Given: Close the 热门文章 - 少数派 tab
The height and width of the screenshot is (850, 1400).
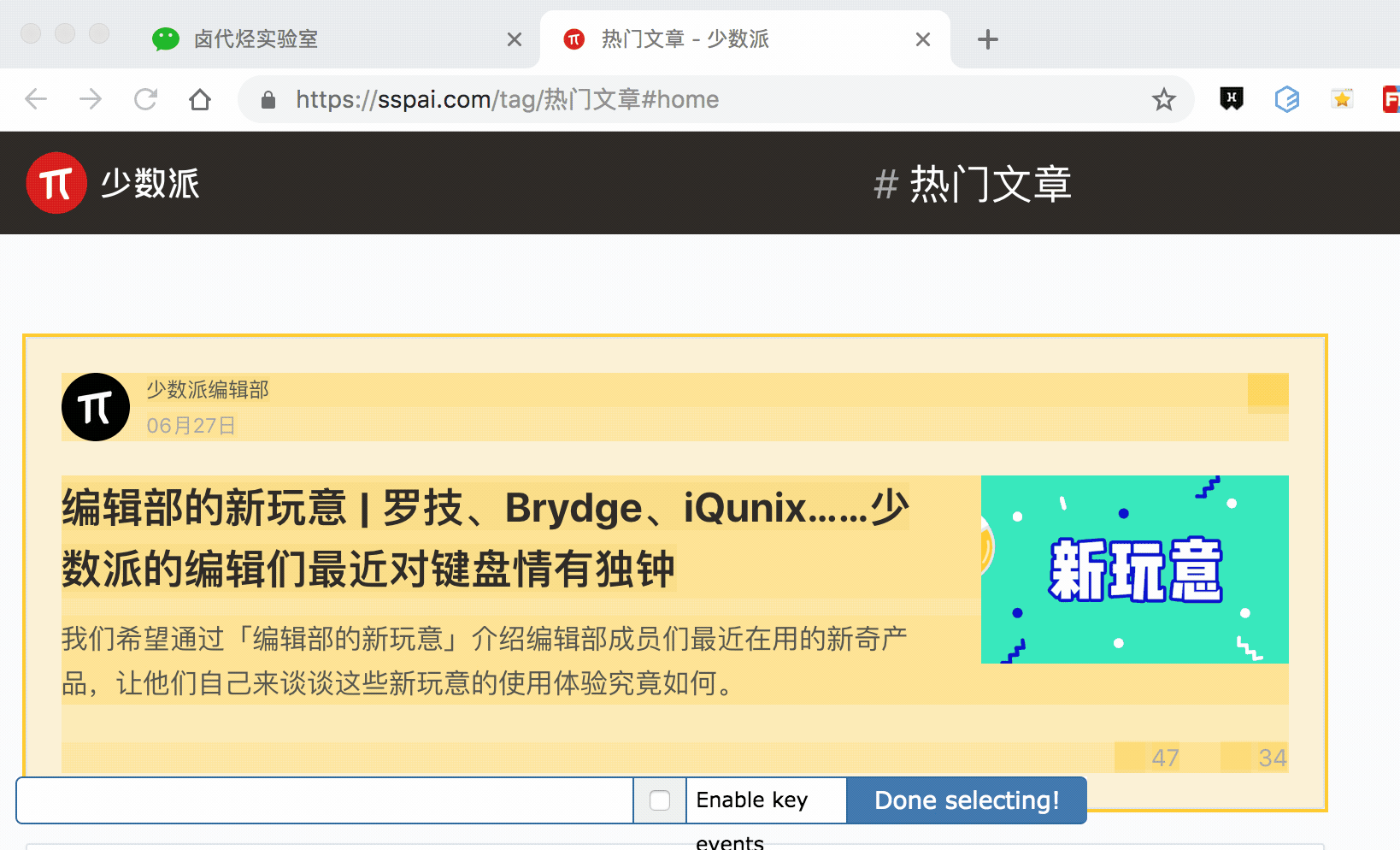Looking at the screenshot, I should tap(923, 39).
